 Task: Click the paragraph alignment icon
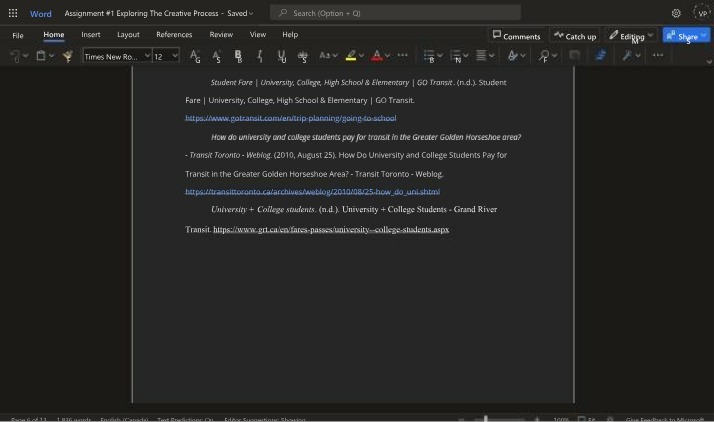[x=481, y=56]
